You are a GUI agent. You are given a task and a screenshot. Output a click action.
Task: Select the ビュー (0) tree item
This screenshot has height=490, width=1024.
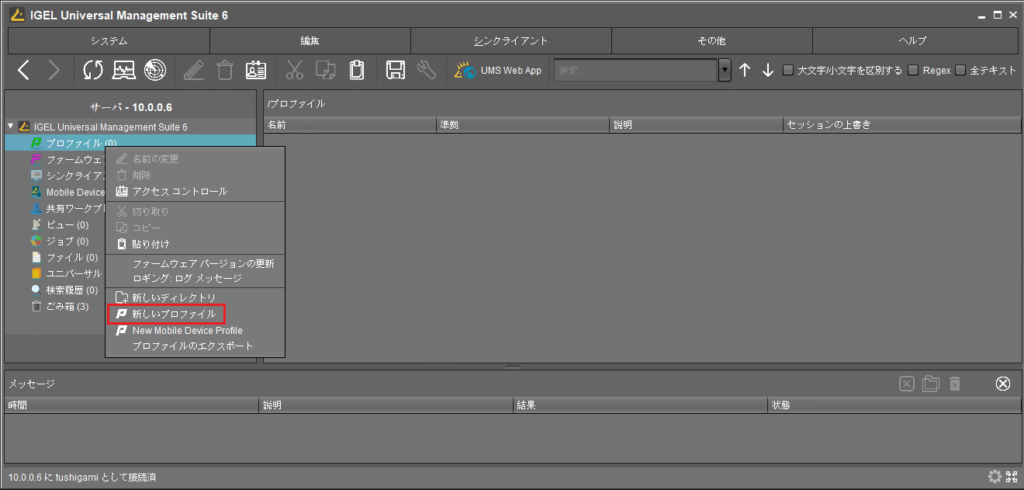tap(67, 225)
